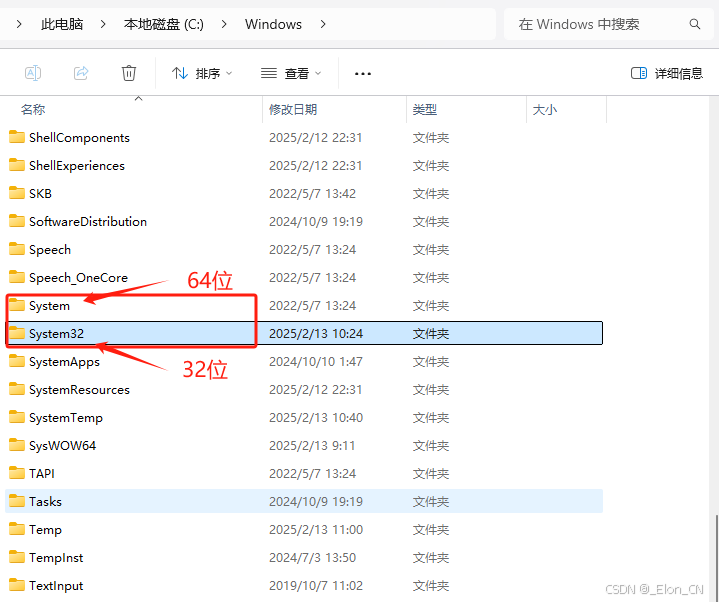
Task: Select the SystemResources folder icon
Action: (17, 389)
